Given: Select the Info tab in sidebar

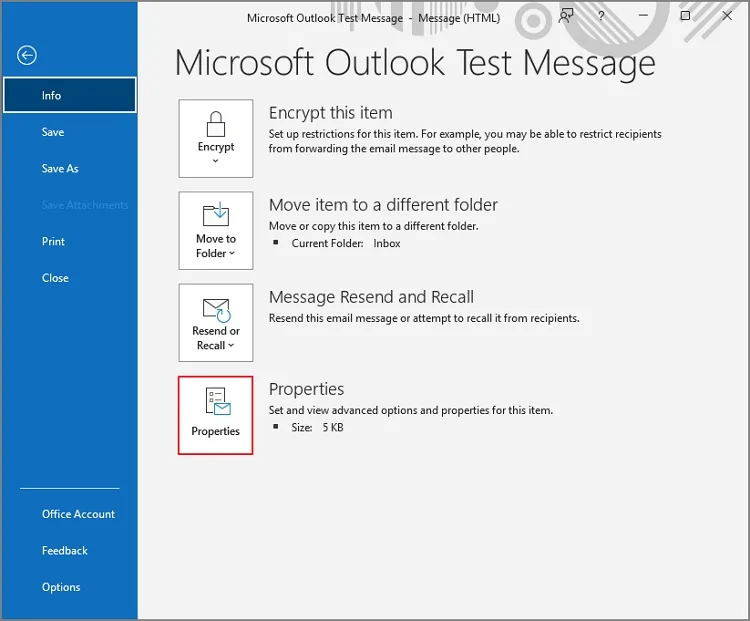Looking at the screenshot, I should 69,96.
